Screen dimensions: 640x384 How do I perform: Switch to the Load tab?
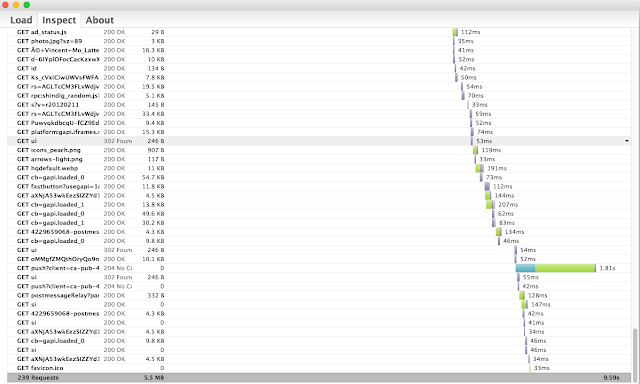click(21, 20)
